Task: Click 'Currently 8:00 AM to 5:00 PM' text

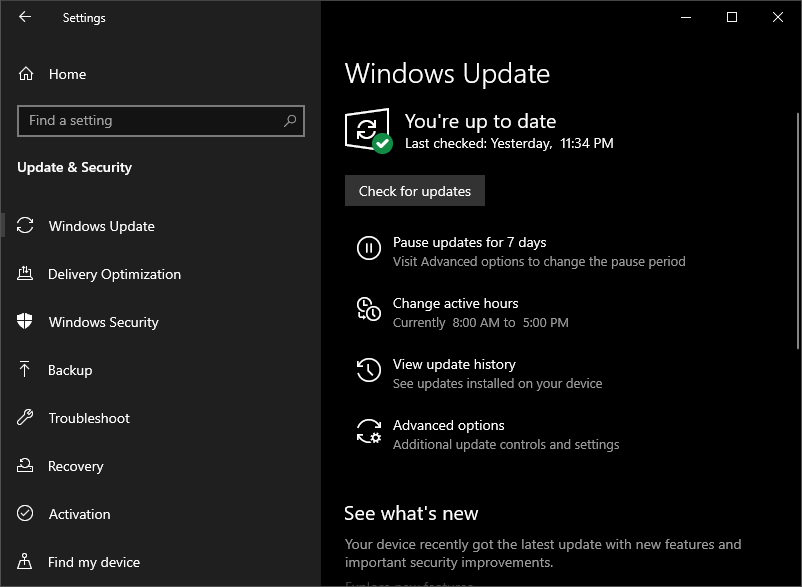Action: (x=481, y=323)
